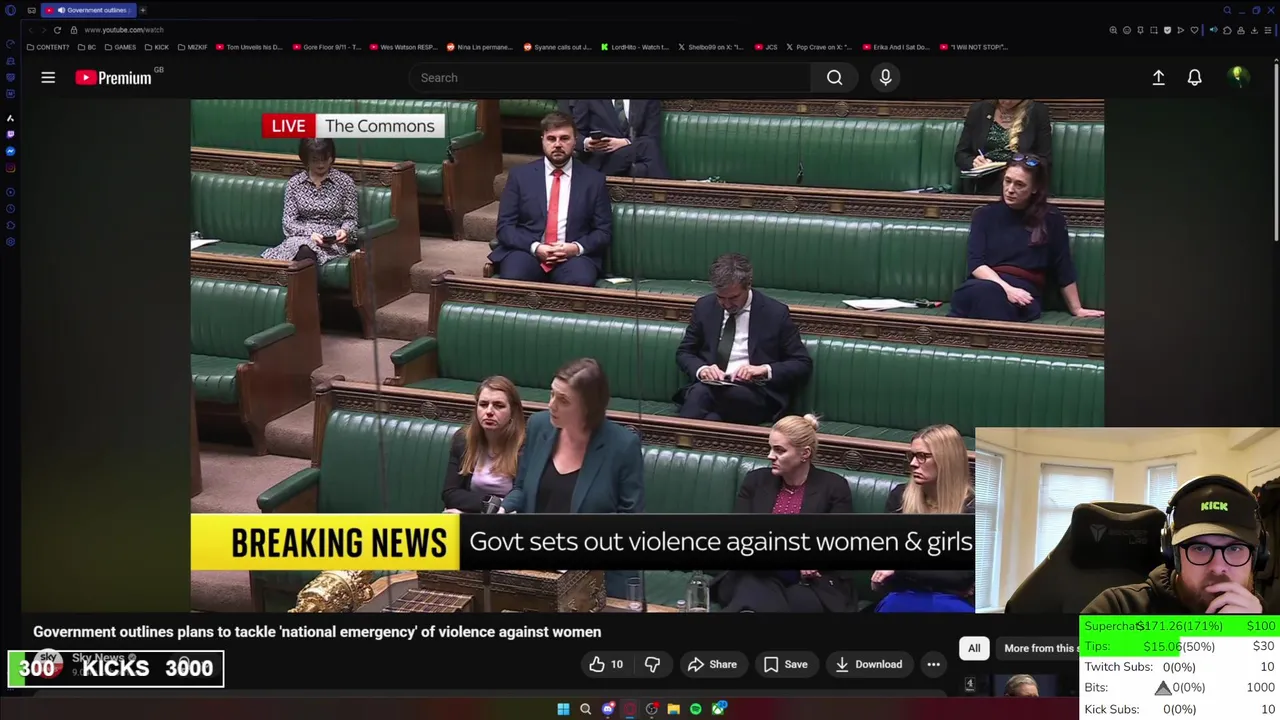Click the video player to pause
Viewport: 1280px width, 720px height.
coord(647,355)
